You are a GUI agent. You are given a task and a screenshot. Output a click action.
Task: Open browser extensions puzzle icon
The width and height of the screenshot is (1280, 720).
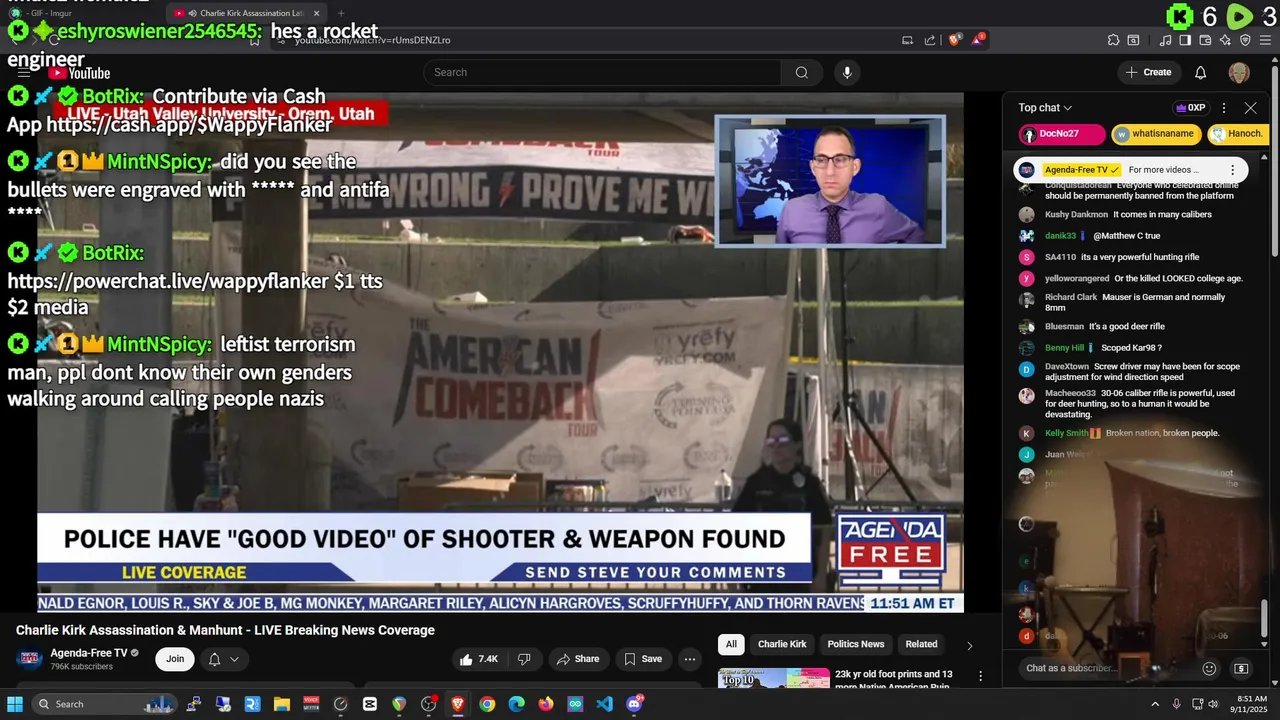(x=1113, y=40)
